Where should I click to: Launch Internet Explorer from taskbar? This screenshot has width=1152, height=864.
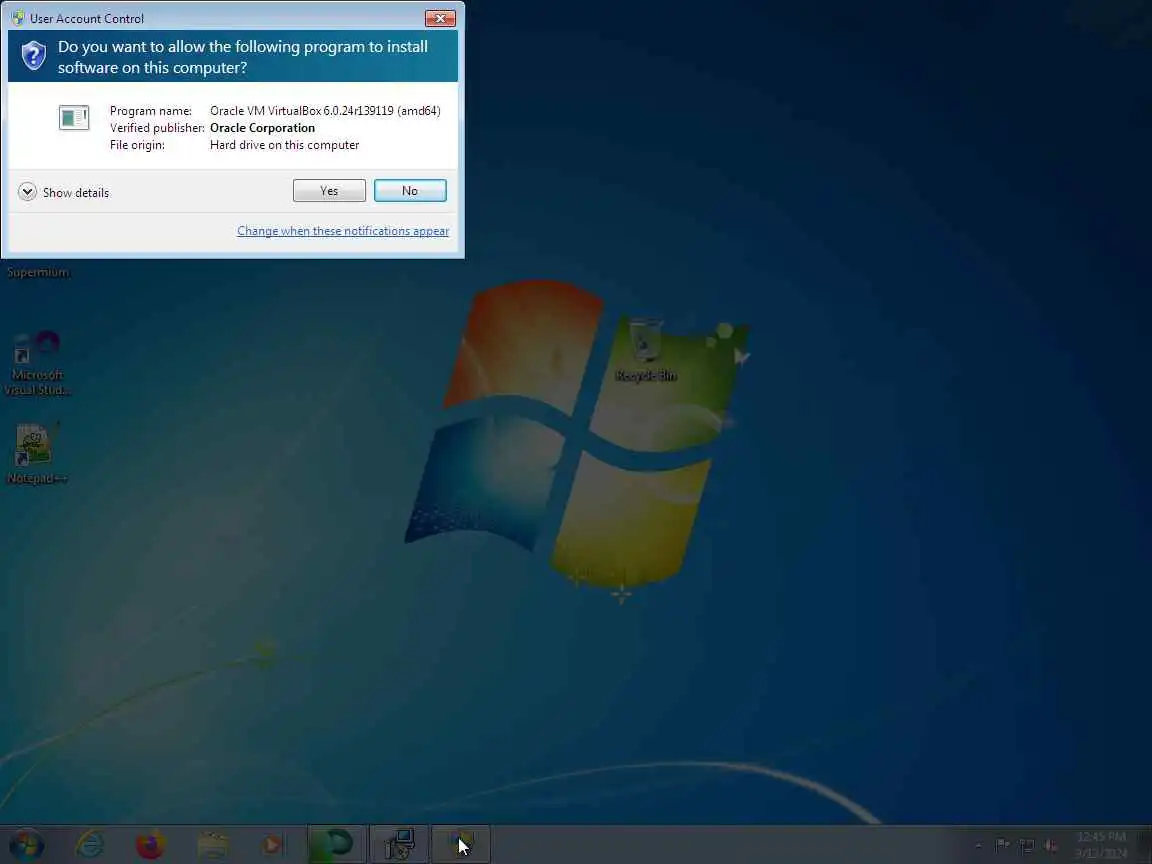coord(90,845)
